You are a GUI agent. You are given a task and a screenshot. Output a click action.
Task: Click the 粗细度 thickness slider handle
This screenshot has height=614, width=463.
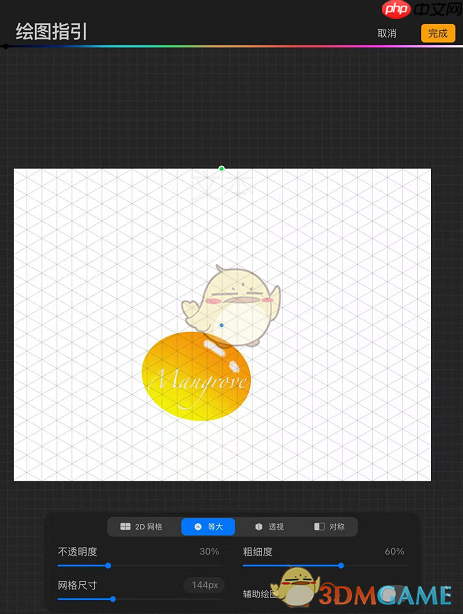pos(341,565)
